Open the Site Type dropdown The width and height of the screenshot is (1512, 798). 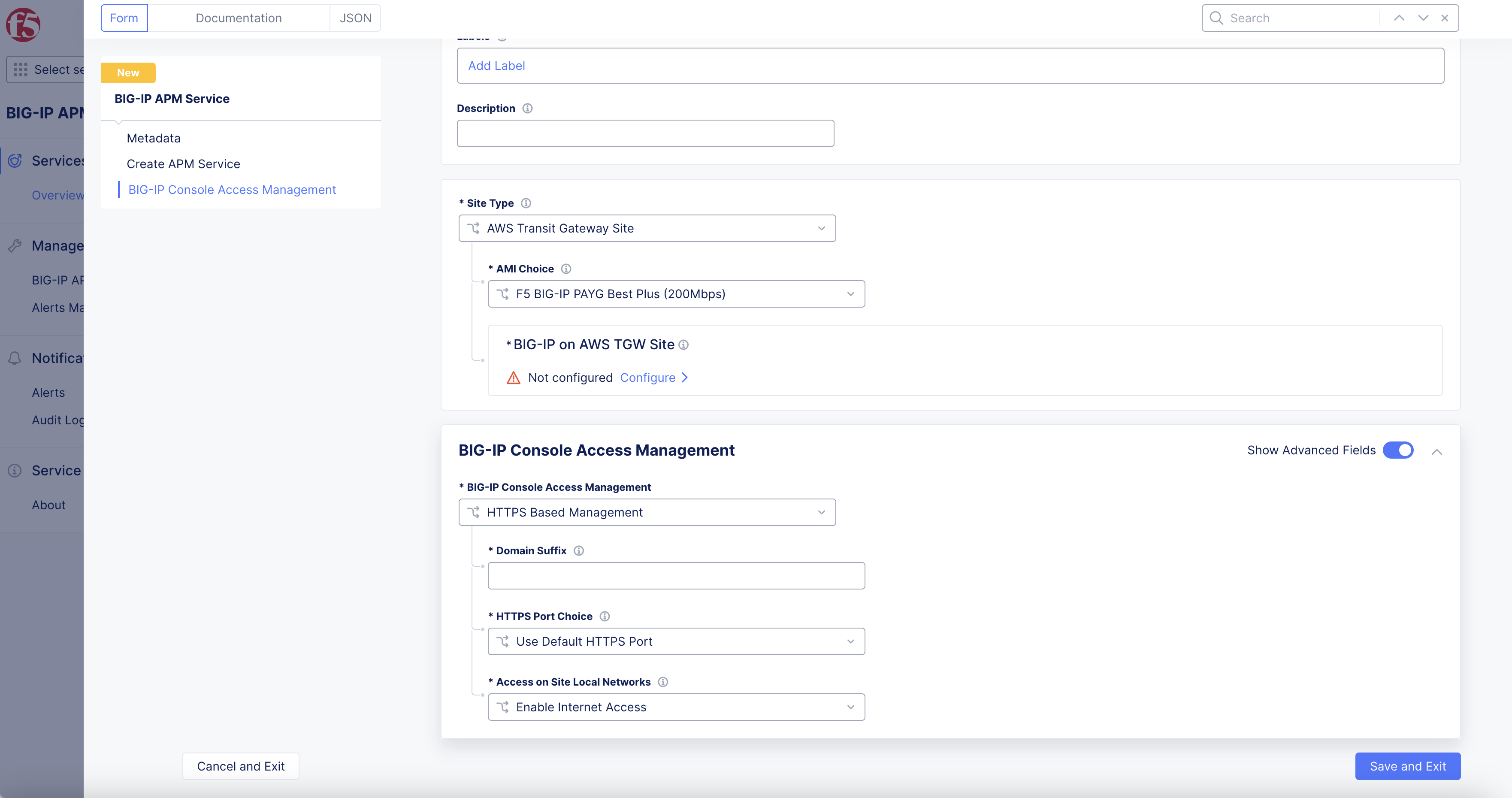click(x=647, y=228)
